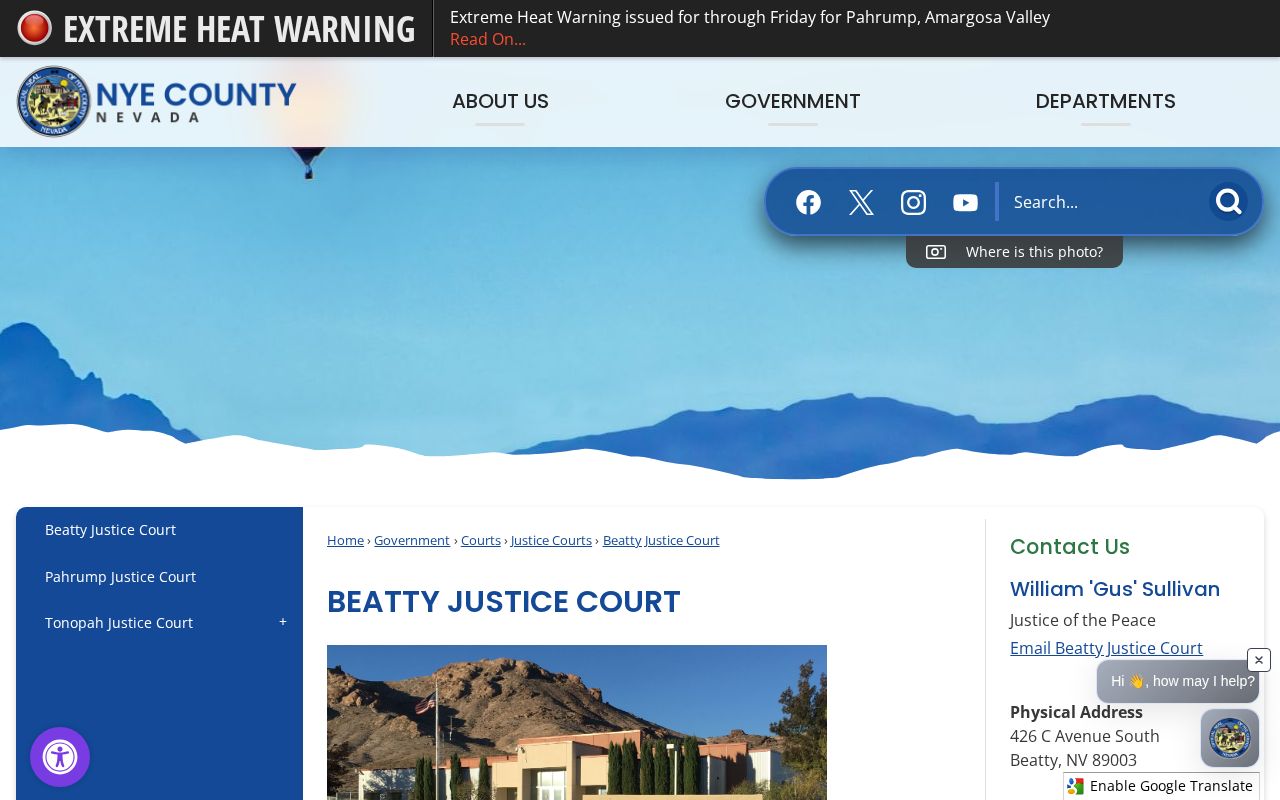
Task: Click Email Beatty Justice Court link
Action: (1106, 648)
